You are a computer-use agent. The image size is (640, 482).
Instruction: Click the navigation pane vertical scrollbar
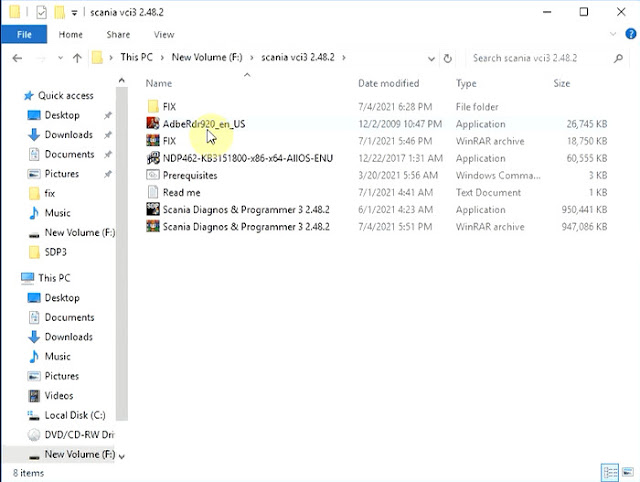pos(122,253)
